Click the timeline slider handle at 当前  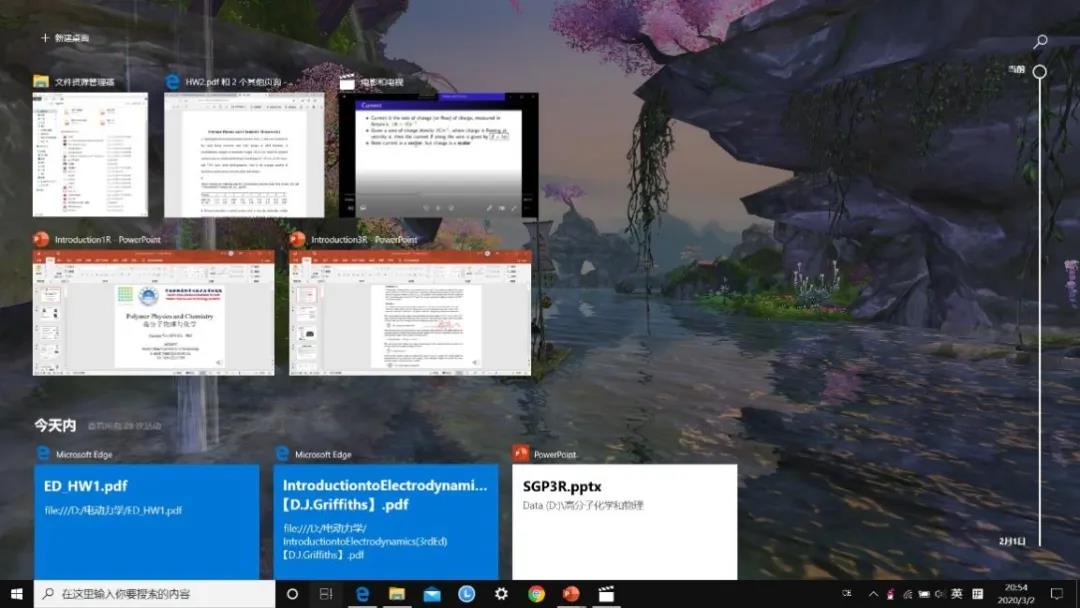(x=1039, y=72)
